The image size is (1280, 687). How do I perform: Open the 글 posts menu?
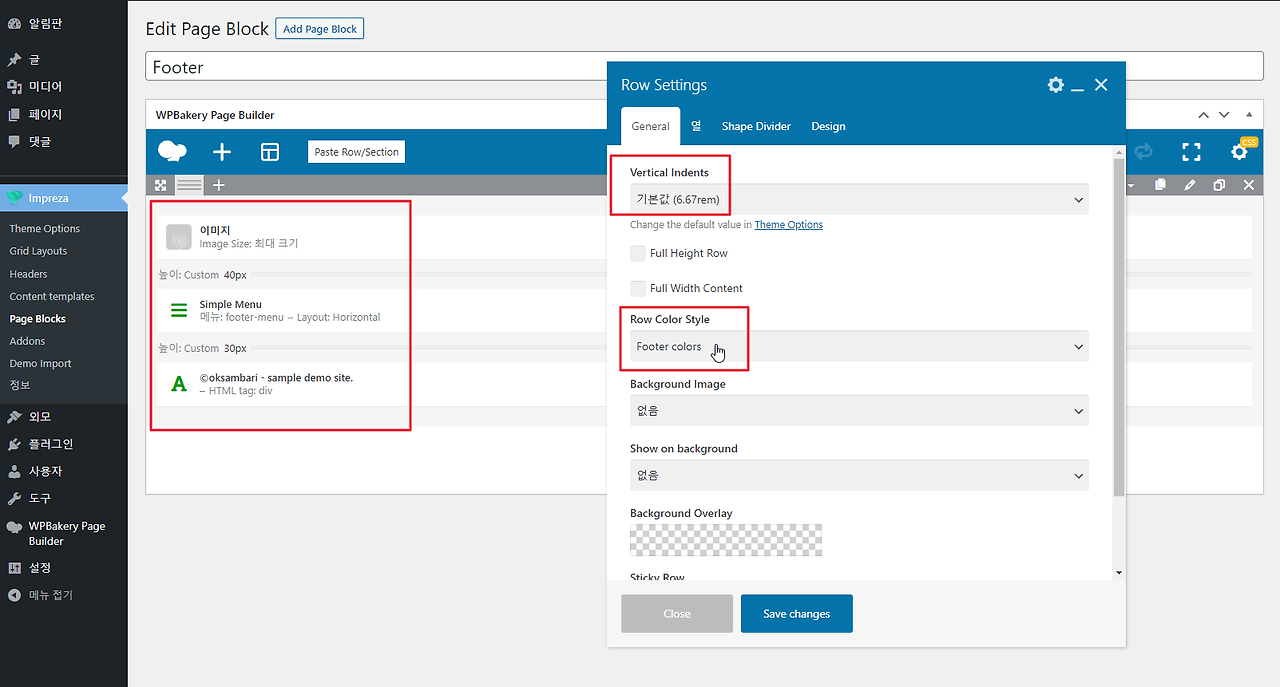[64, 60]
